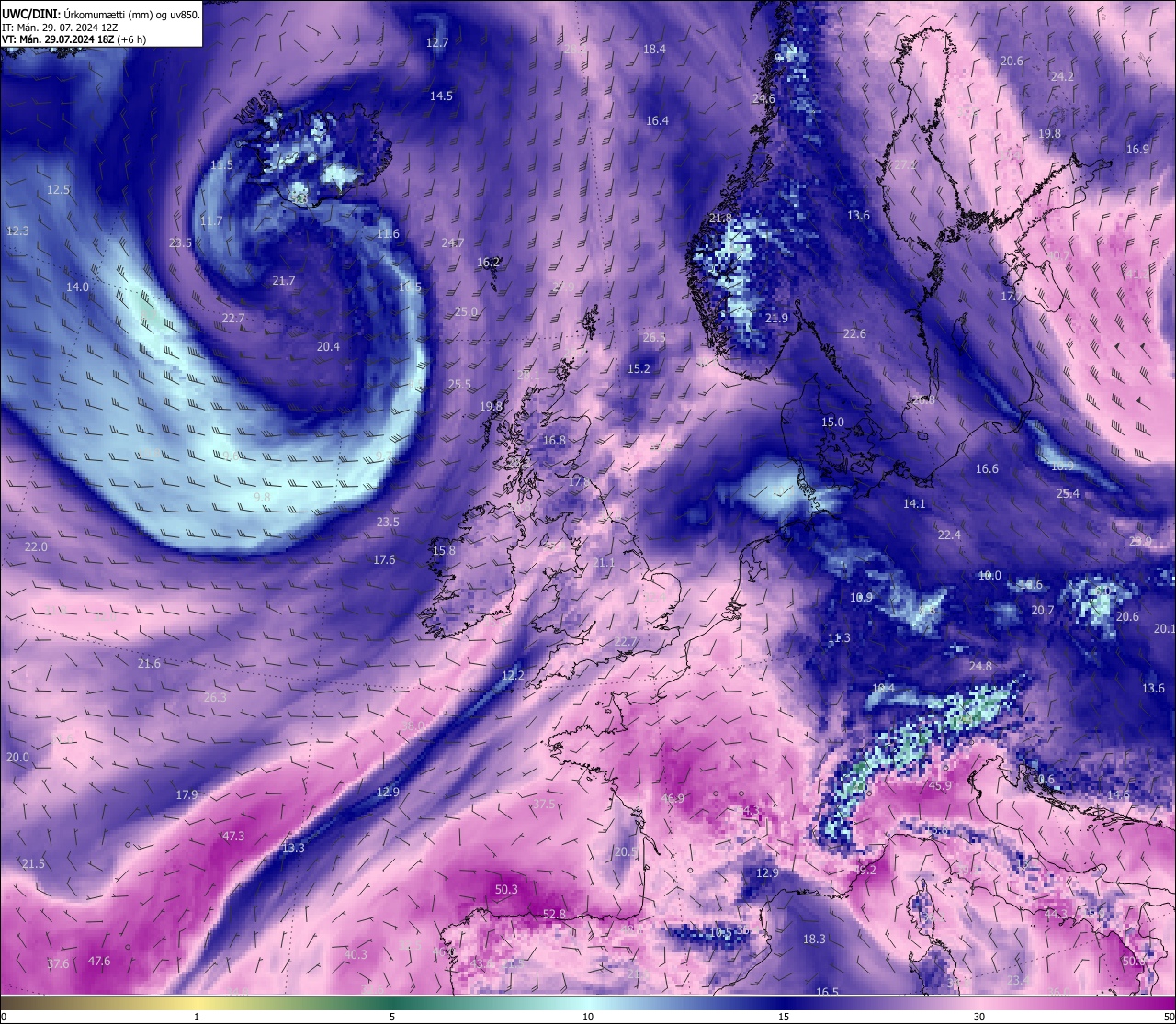The width and height of the screenshot is (1176, 1024).
Task: Click the 22.4 map value
Action: click(949, 535)
